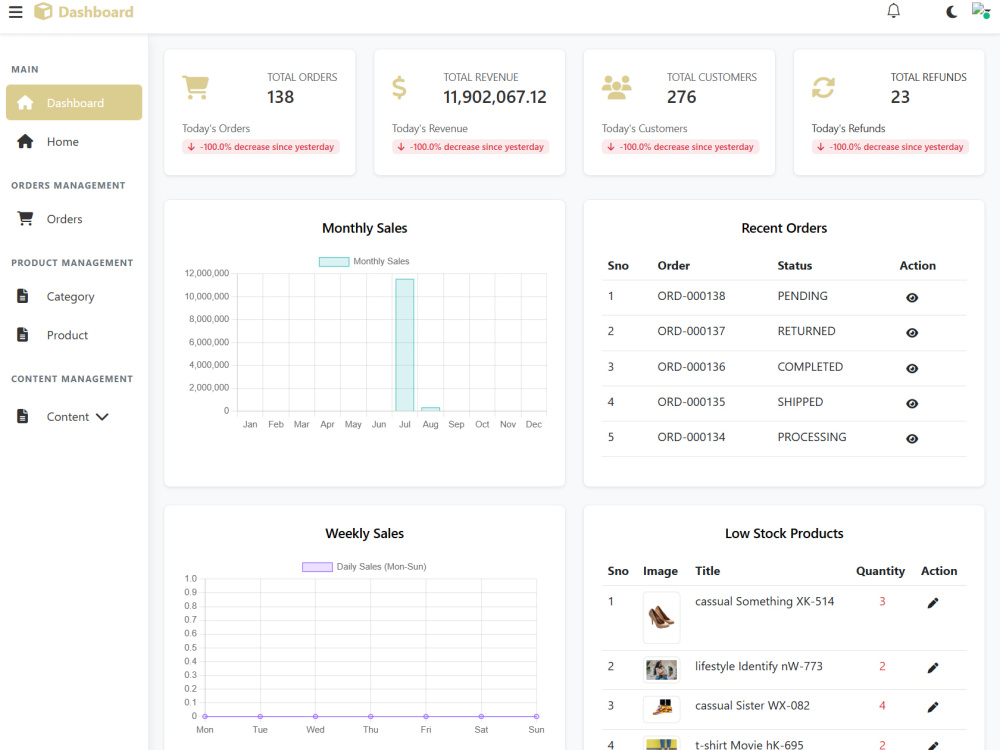1000x750 pixels.
Task: Click Today's Refunds decrease badge
Action: [x=890, y=147]
